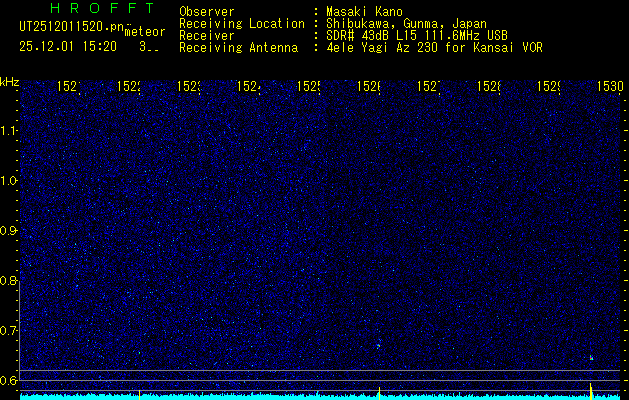Click Shibukawa, Gunma, Japan text
Viewport: 629px width, 400px height.
406,24
